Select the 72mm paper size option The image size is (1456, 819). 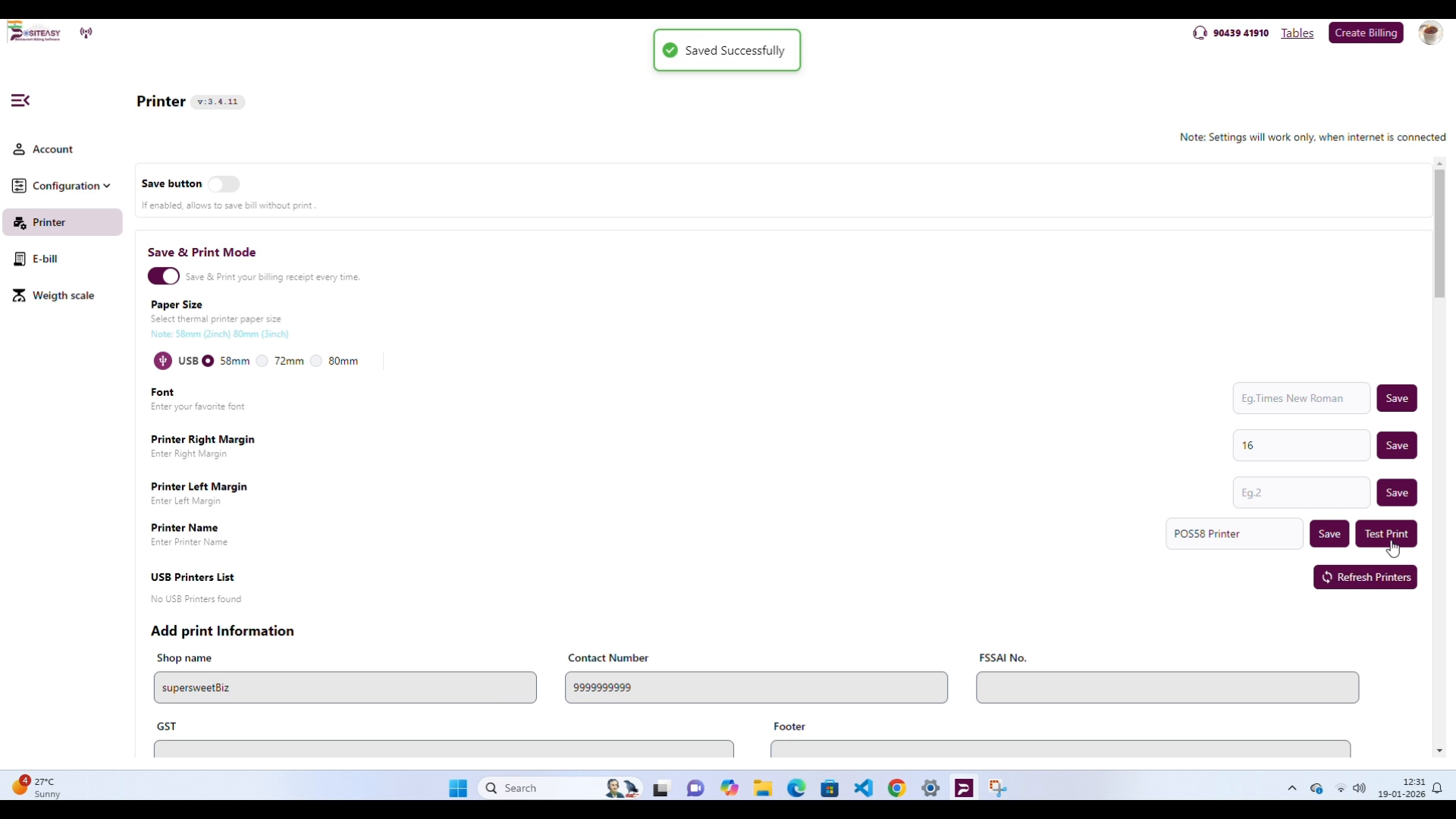262,362
